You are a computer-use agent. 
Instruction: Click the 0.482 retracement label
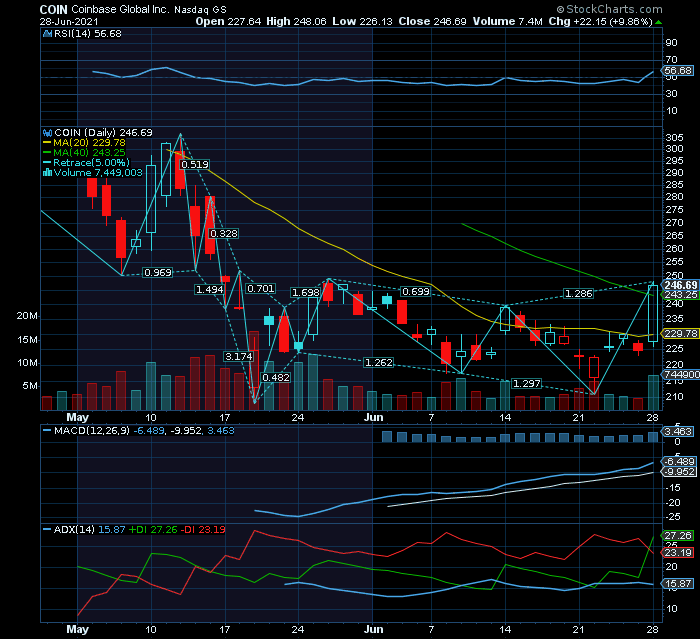[275, 378]
